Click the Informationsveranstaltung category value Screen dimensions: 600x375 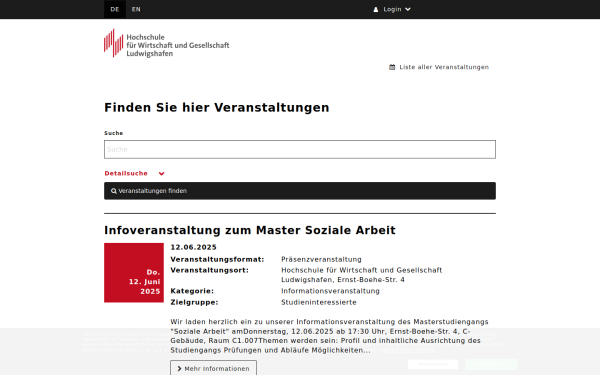[330, 291]
